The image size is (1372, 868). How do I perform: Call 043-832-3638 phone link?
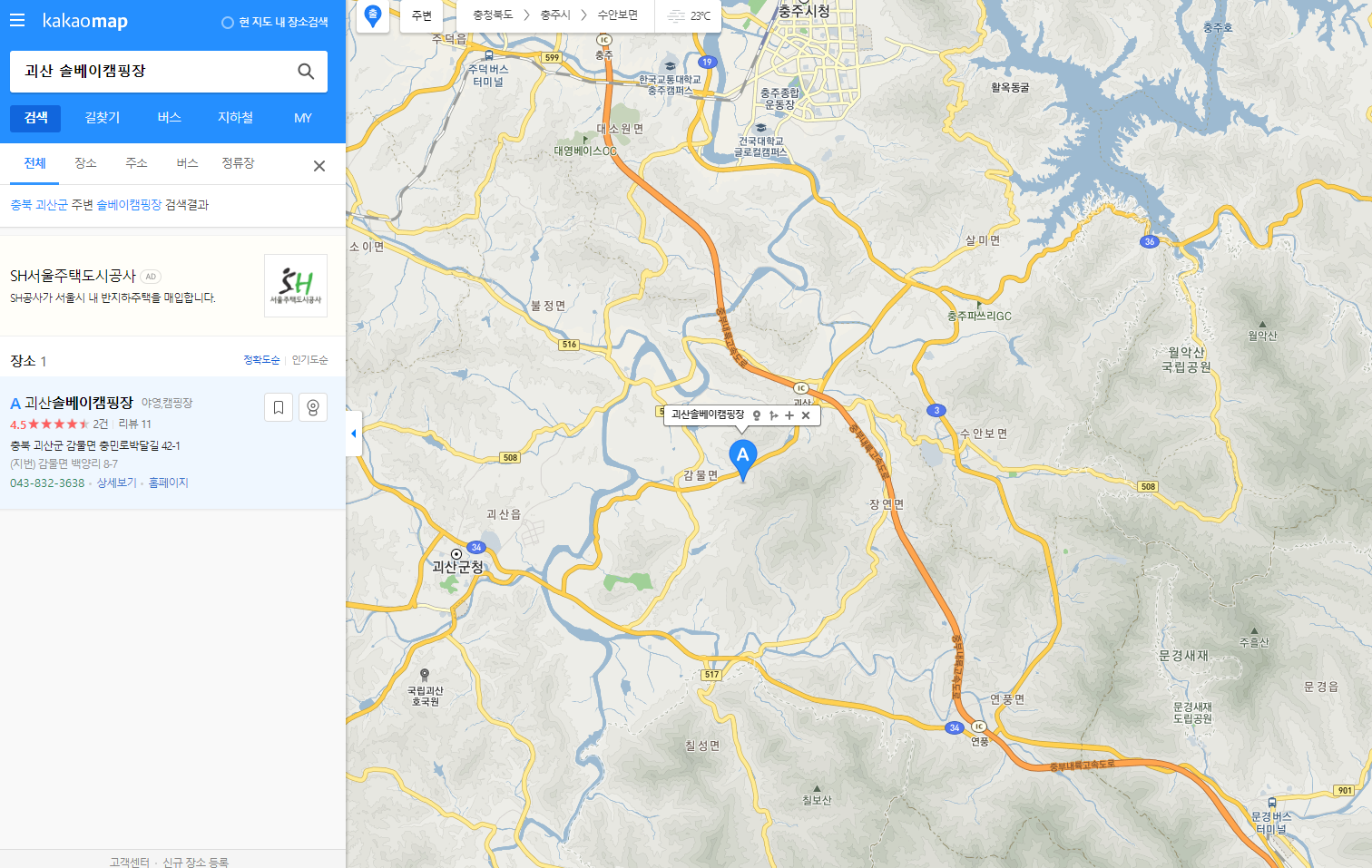point(47,483)
